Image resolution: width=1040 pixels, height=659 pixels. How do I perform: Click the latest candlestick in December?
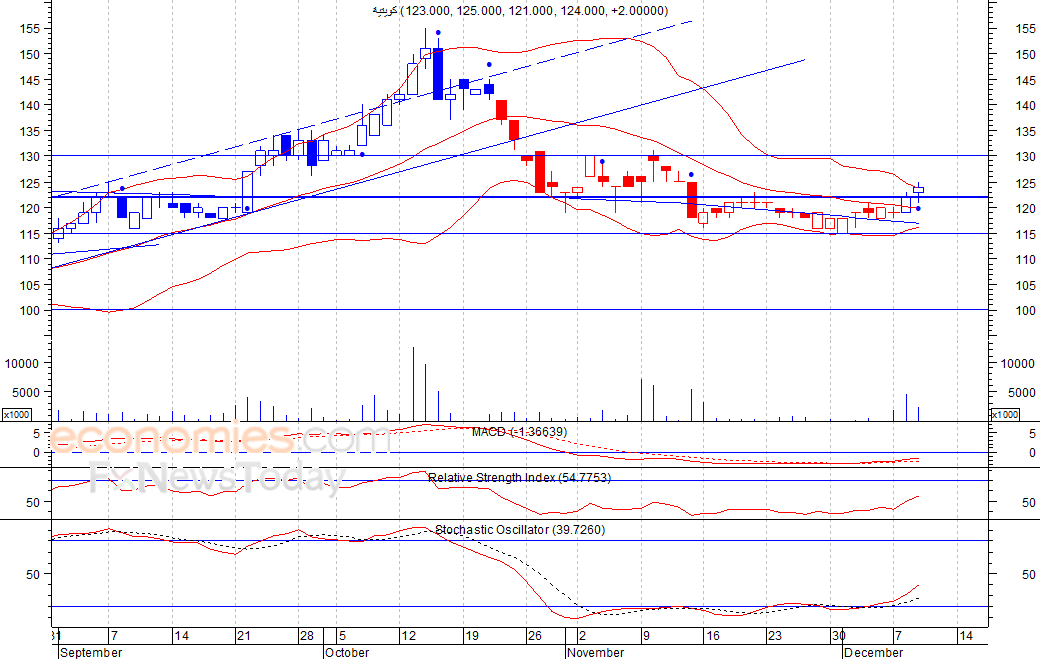[x=919, y=190]
